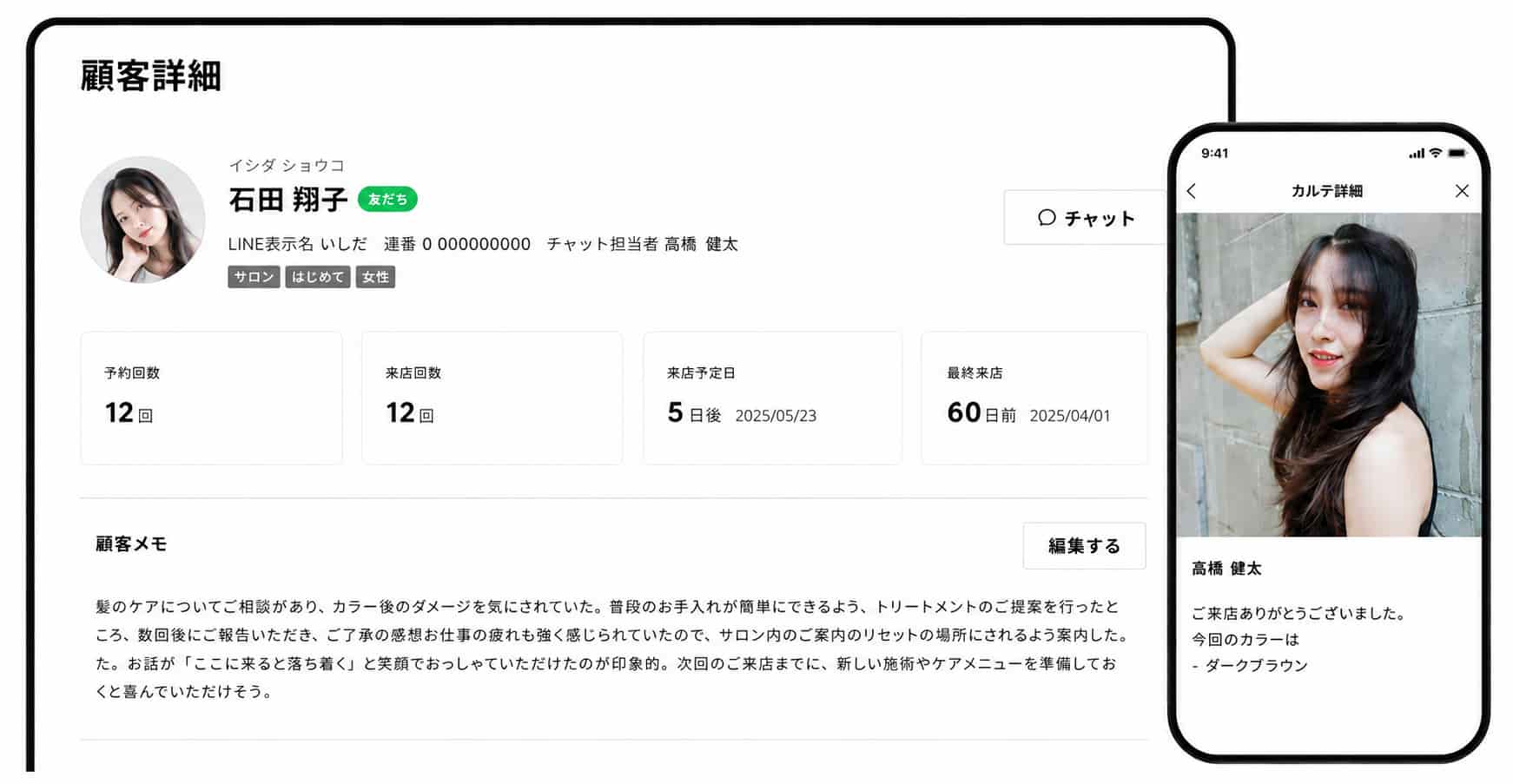Click the customer profile avatar photo

[x=142, y=220]
